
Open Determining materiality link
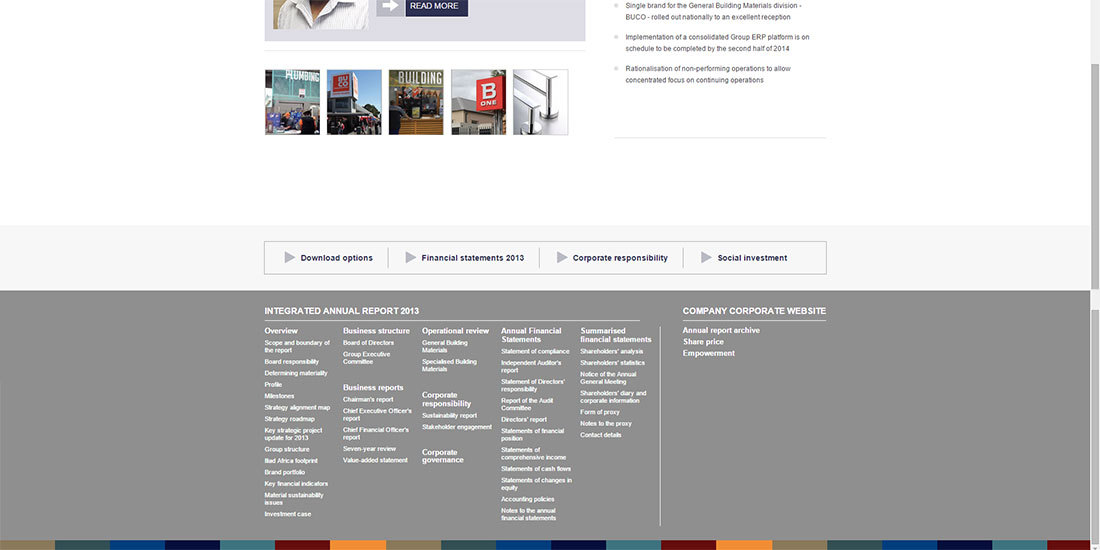[296, 373]
